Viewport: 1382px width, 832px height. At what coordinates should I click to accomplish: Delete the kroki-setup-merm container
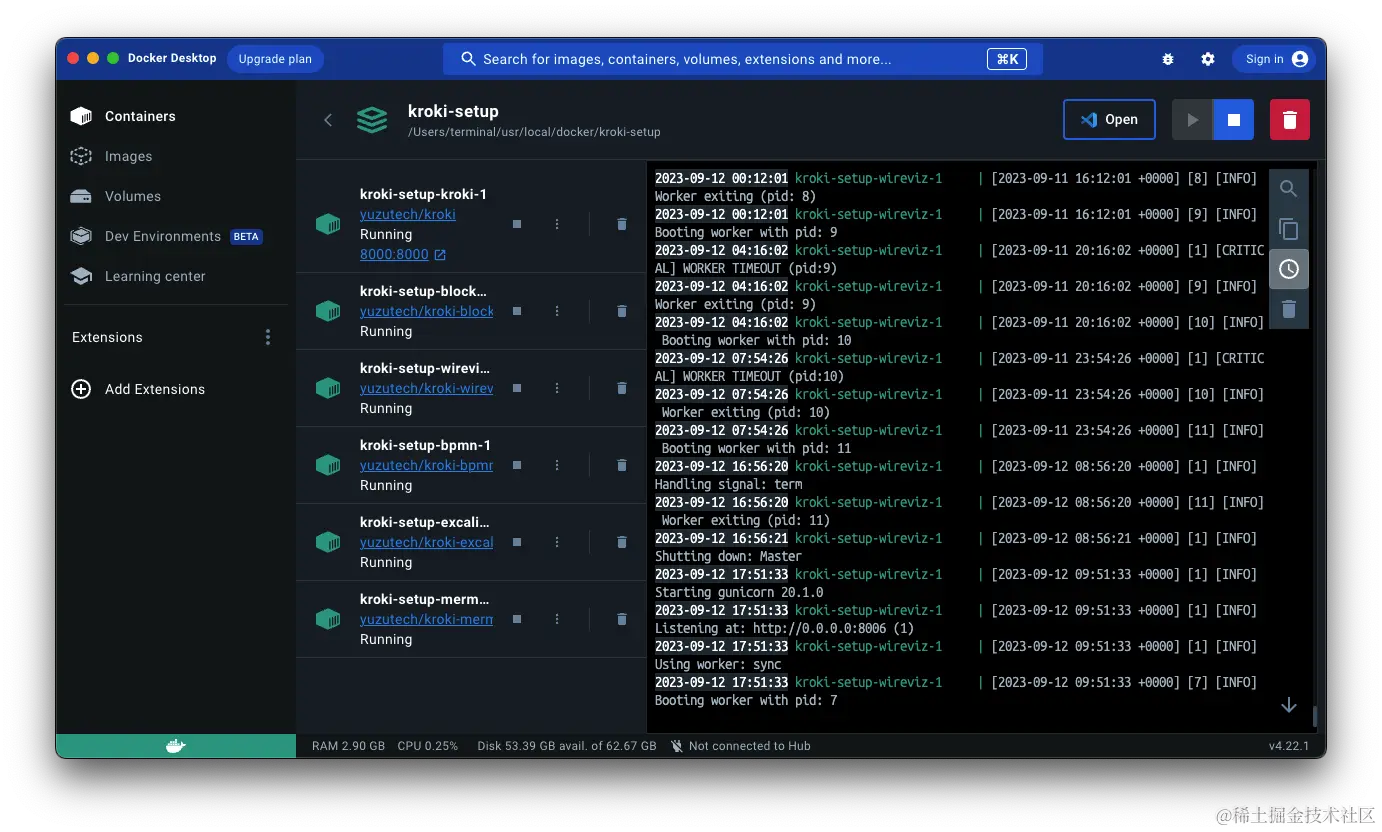622,619
